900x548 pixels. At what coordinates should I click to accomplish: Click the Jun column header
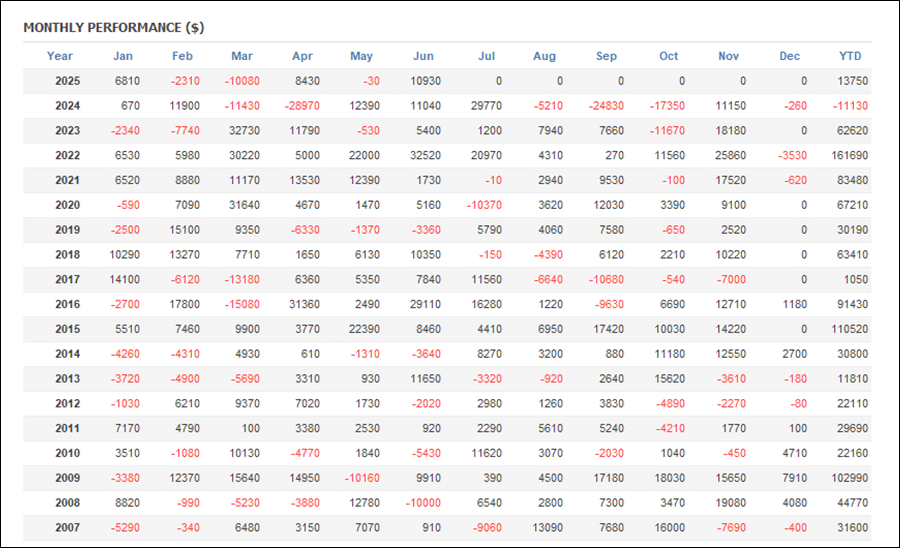pos(424,56)
